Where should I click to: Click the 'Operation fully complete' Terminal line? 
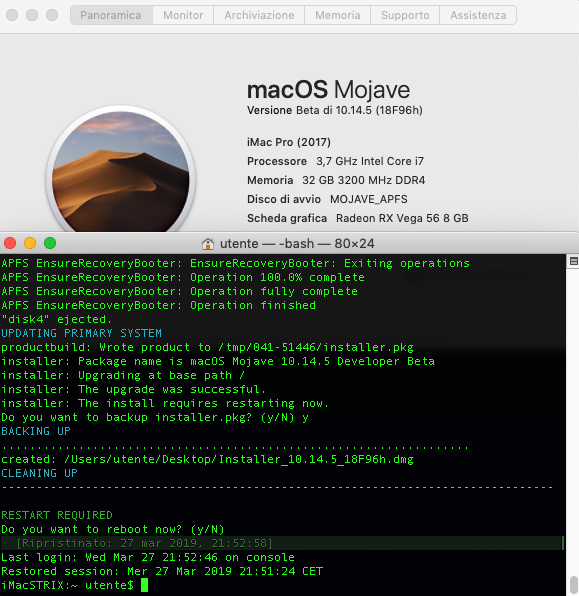pyautogui.click(x=179, y=292)
